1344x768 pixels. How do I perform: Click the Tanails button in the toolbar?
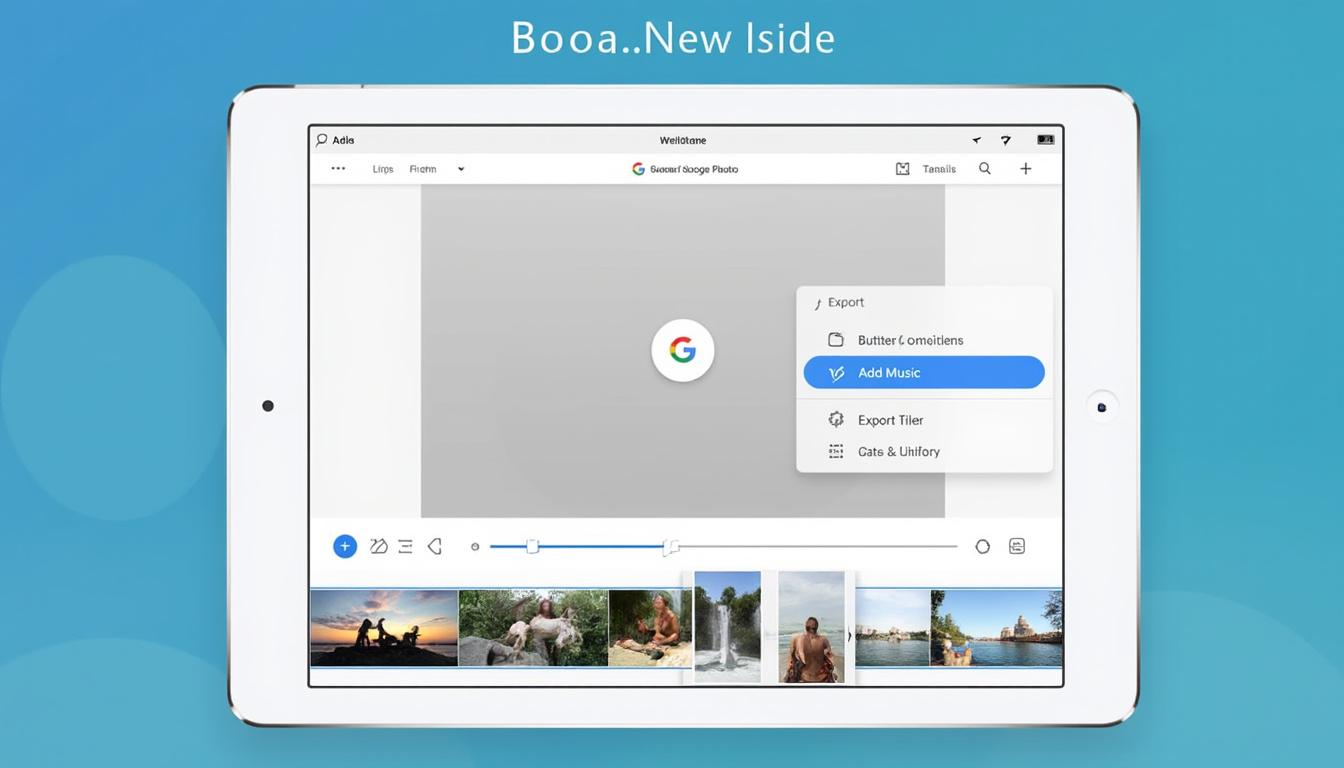pos(938,168)
